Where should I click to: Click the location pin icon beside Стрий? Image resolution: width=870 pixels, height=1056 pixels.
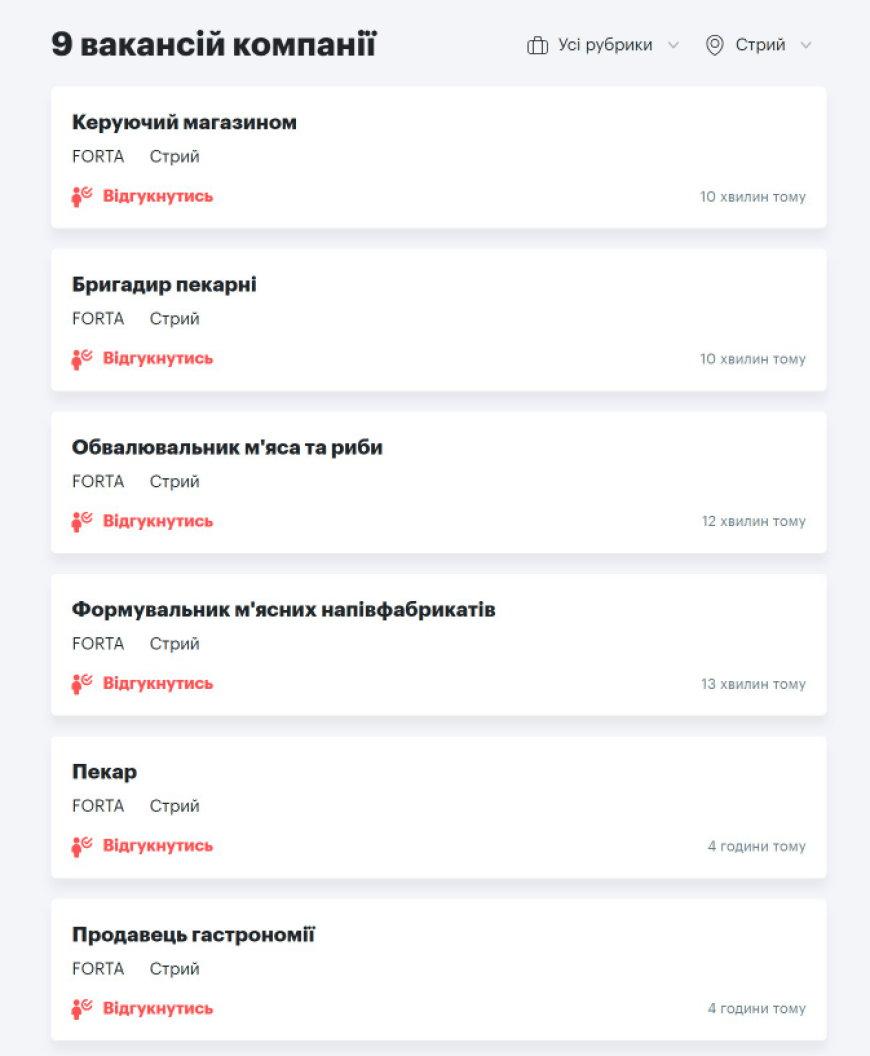pos(714,46)
